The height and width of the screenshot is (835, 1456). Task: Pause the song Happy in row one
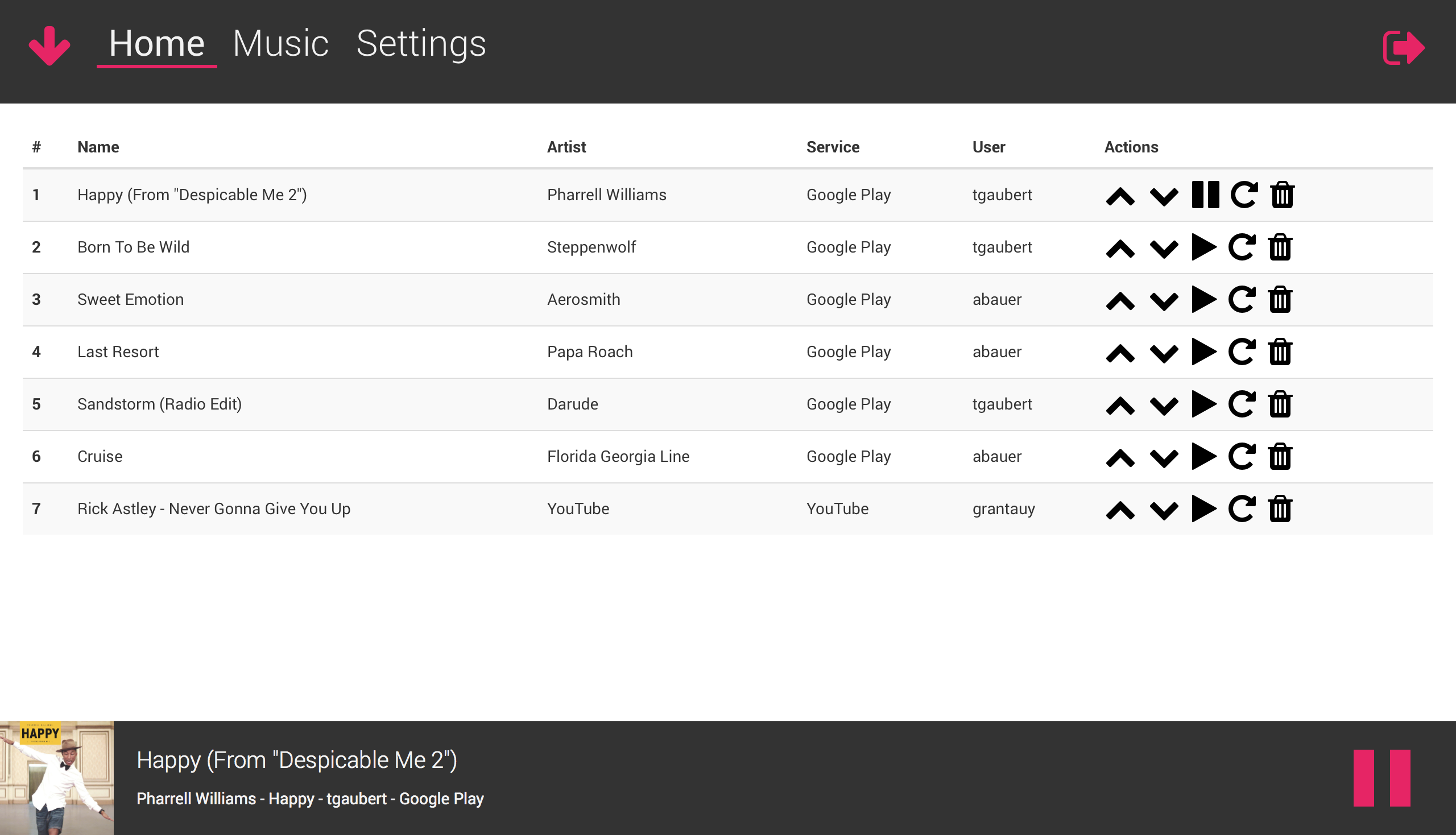click(x=1205, y=195)
